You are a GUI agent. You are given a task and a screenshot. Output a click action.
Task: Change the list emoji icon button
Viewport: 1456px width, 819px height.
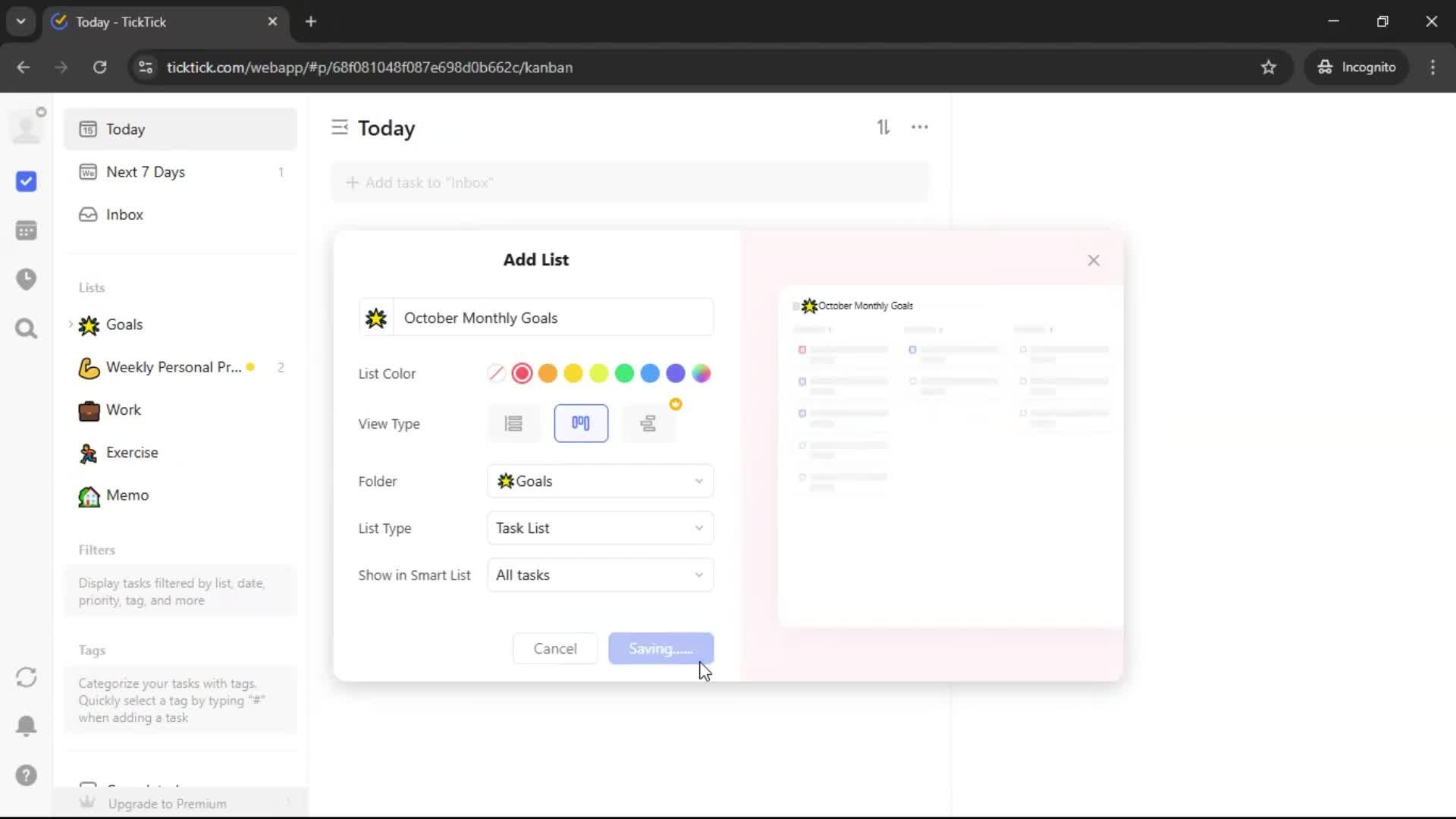pyautogui.click(x=376, y=318)
